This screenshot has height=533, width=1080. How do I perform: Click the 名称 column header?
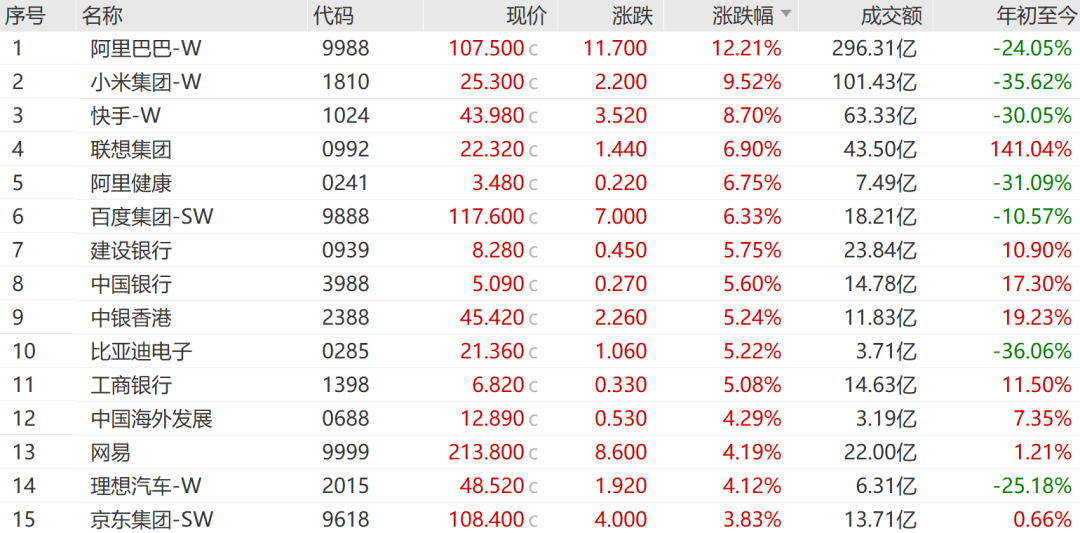[x=102, y=16]
